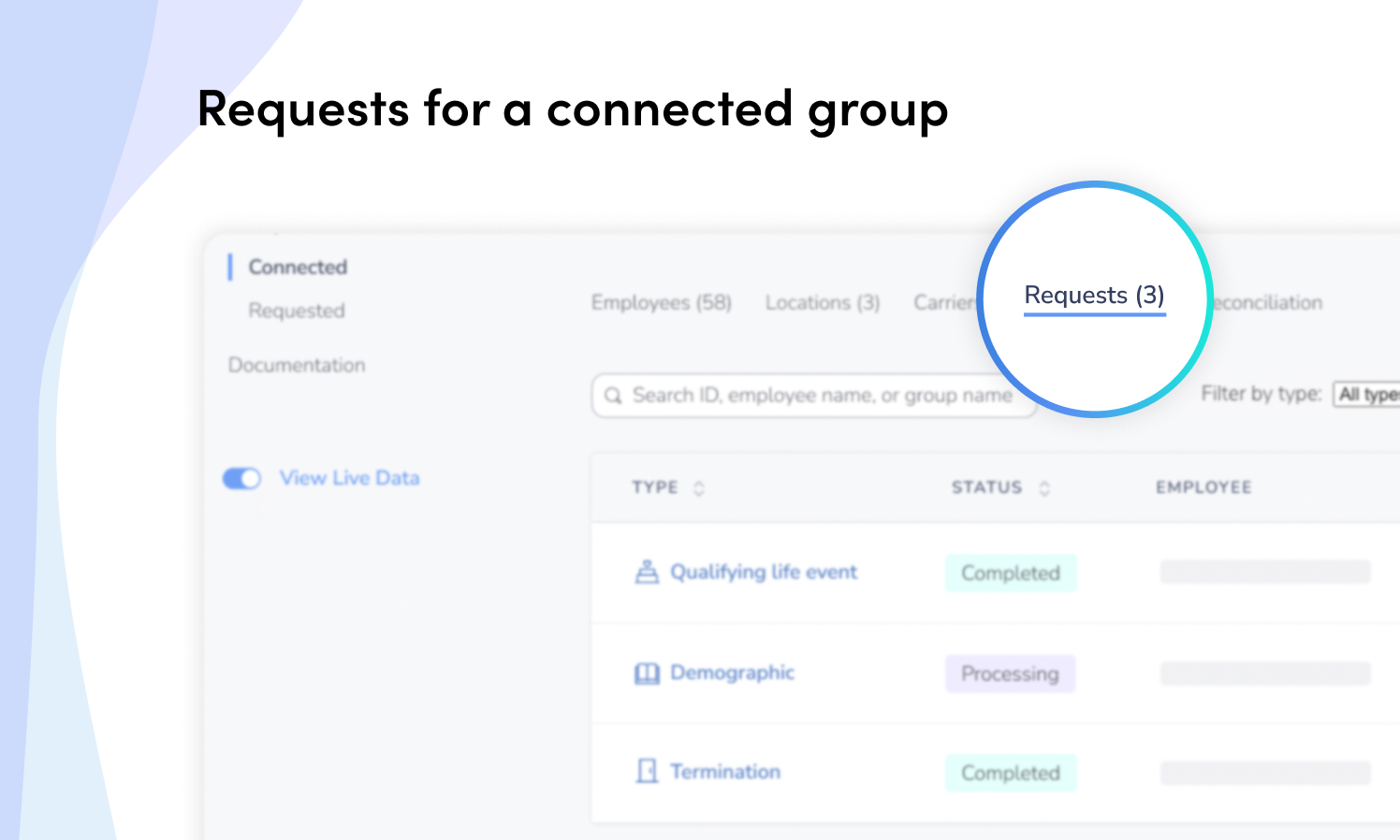This screenshot has height=840, width=1400.
Task: Sort by the STATUS column arrows
Action: tap(1044, 487)
